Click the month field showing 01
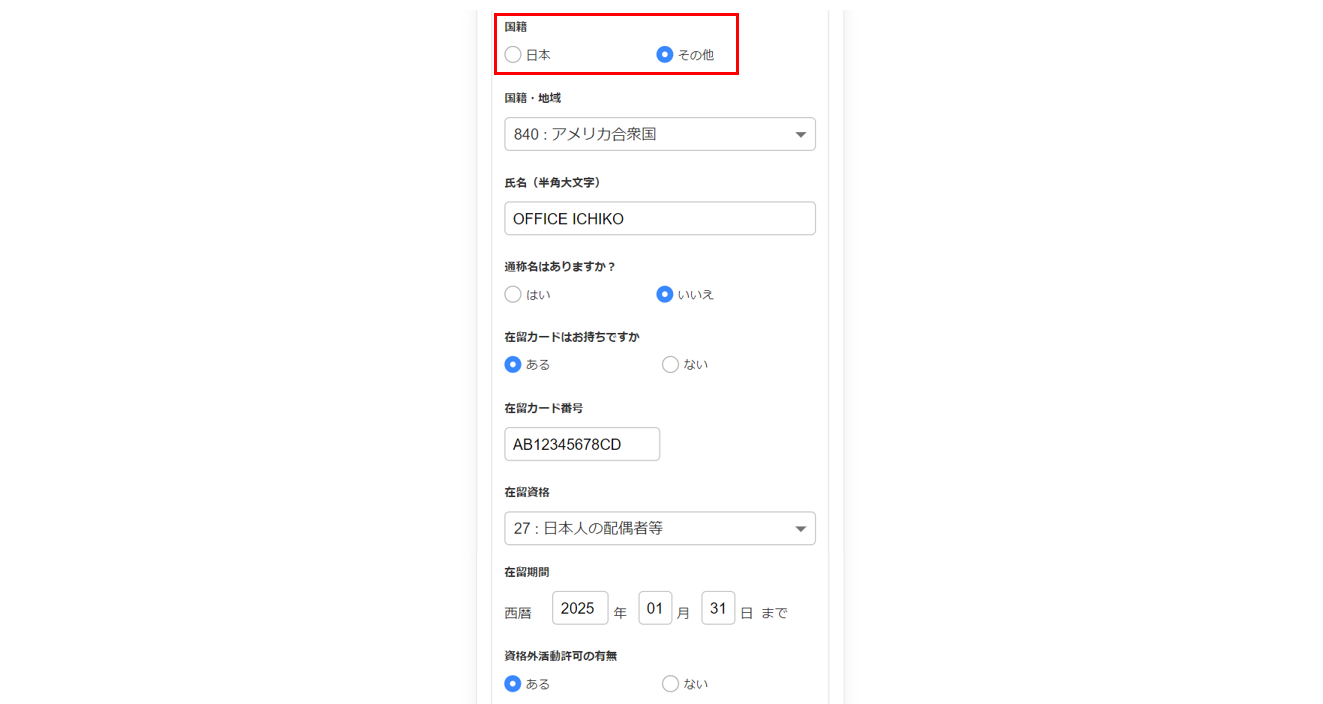 [x=656, y=608]
